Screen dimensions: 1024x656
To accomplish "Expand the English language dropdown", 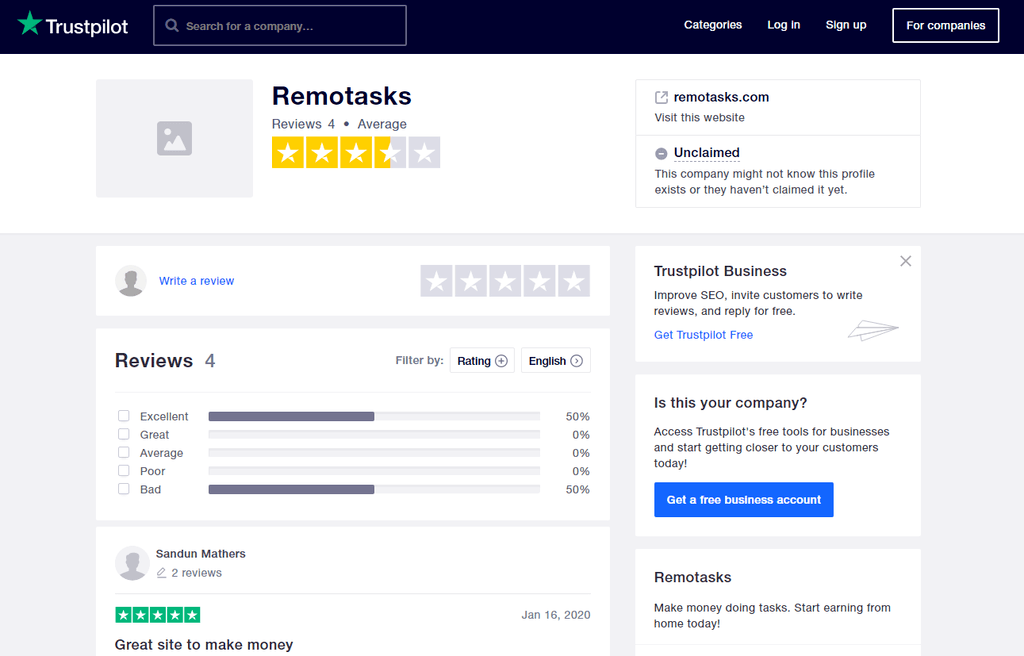I will [555, 360].
